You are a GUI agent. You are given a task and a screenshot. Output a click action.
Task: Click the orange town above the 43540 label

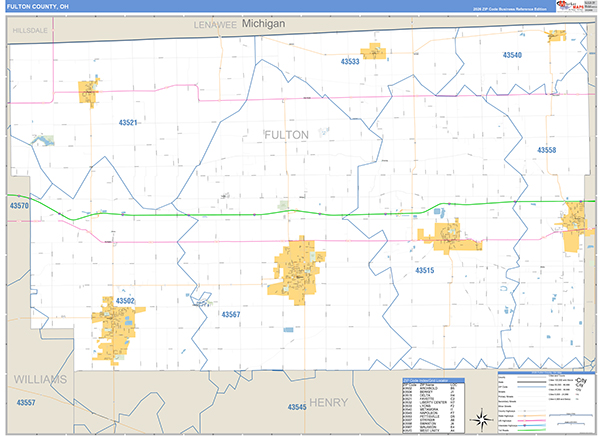556,35
